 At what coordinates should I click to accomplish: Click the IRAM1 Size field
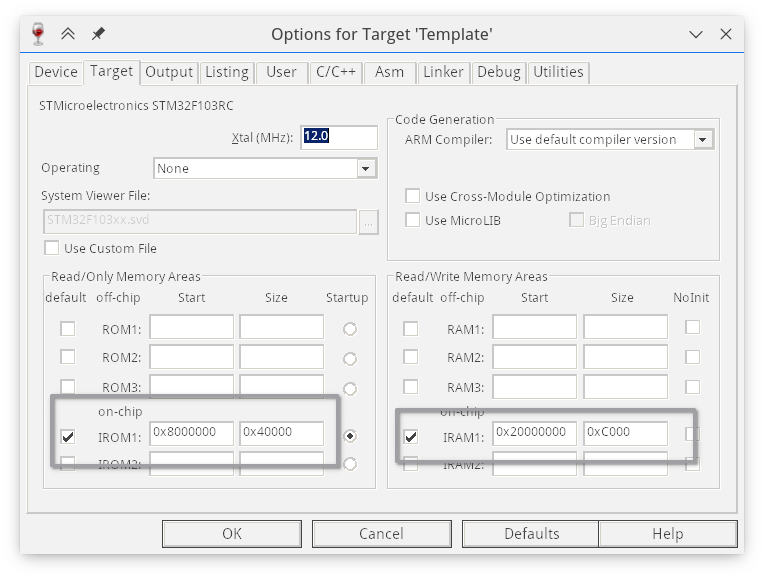(x=625, y=432)
